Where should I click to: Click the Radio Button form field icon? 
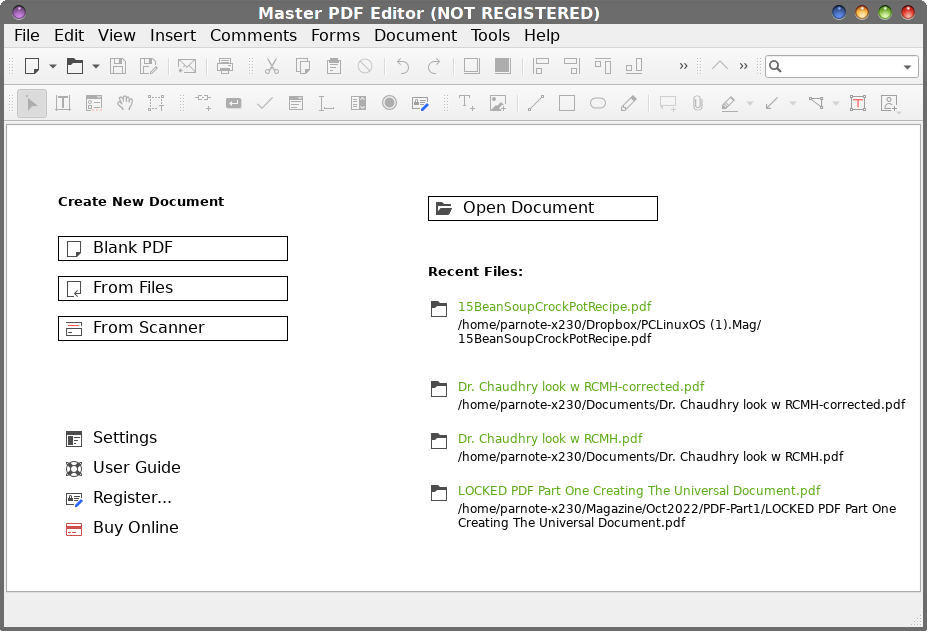click(389, 103)
